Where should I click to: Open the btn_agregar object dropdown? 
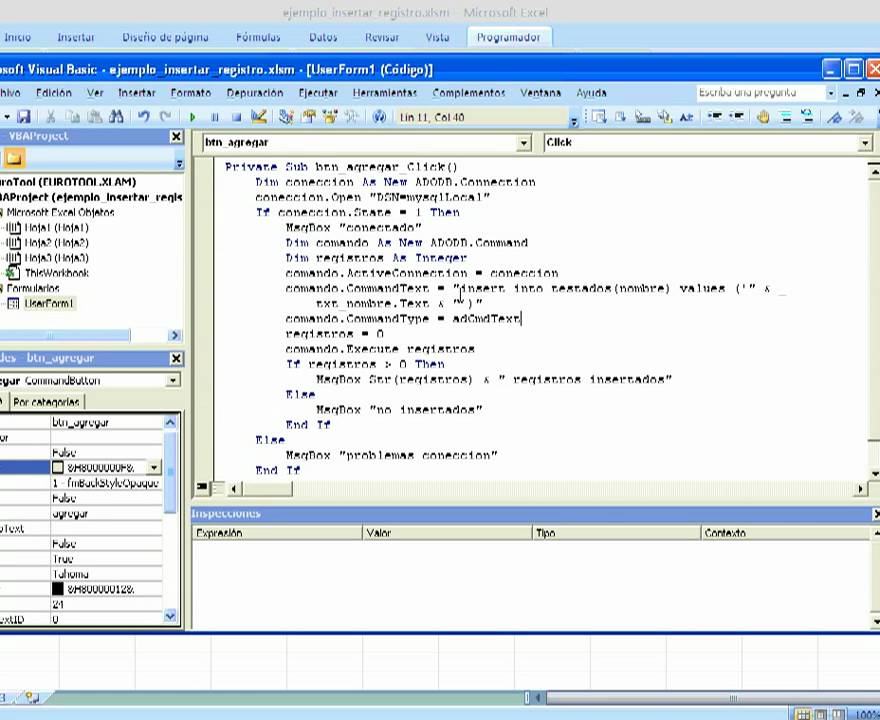523,143
